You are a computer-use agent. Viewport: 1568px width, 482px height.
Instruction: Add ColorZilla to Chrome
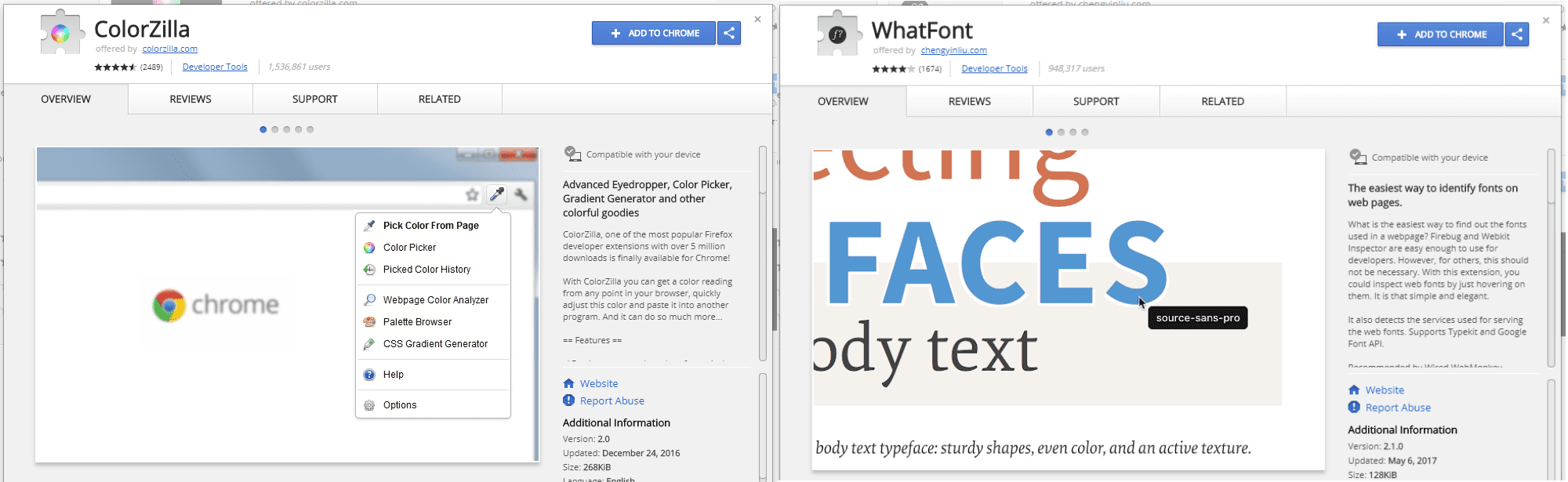coord(654,33)
